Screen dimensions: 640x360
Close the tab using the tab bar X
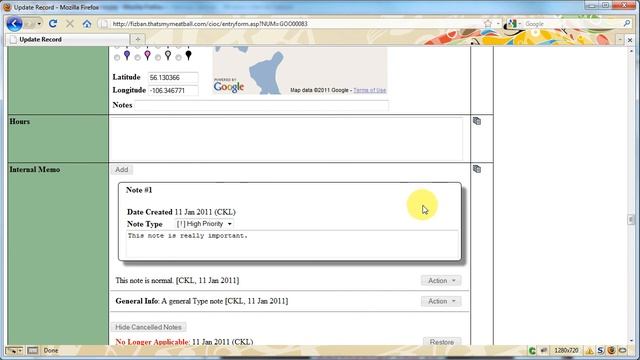coord(630,40)
